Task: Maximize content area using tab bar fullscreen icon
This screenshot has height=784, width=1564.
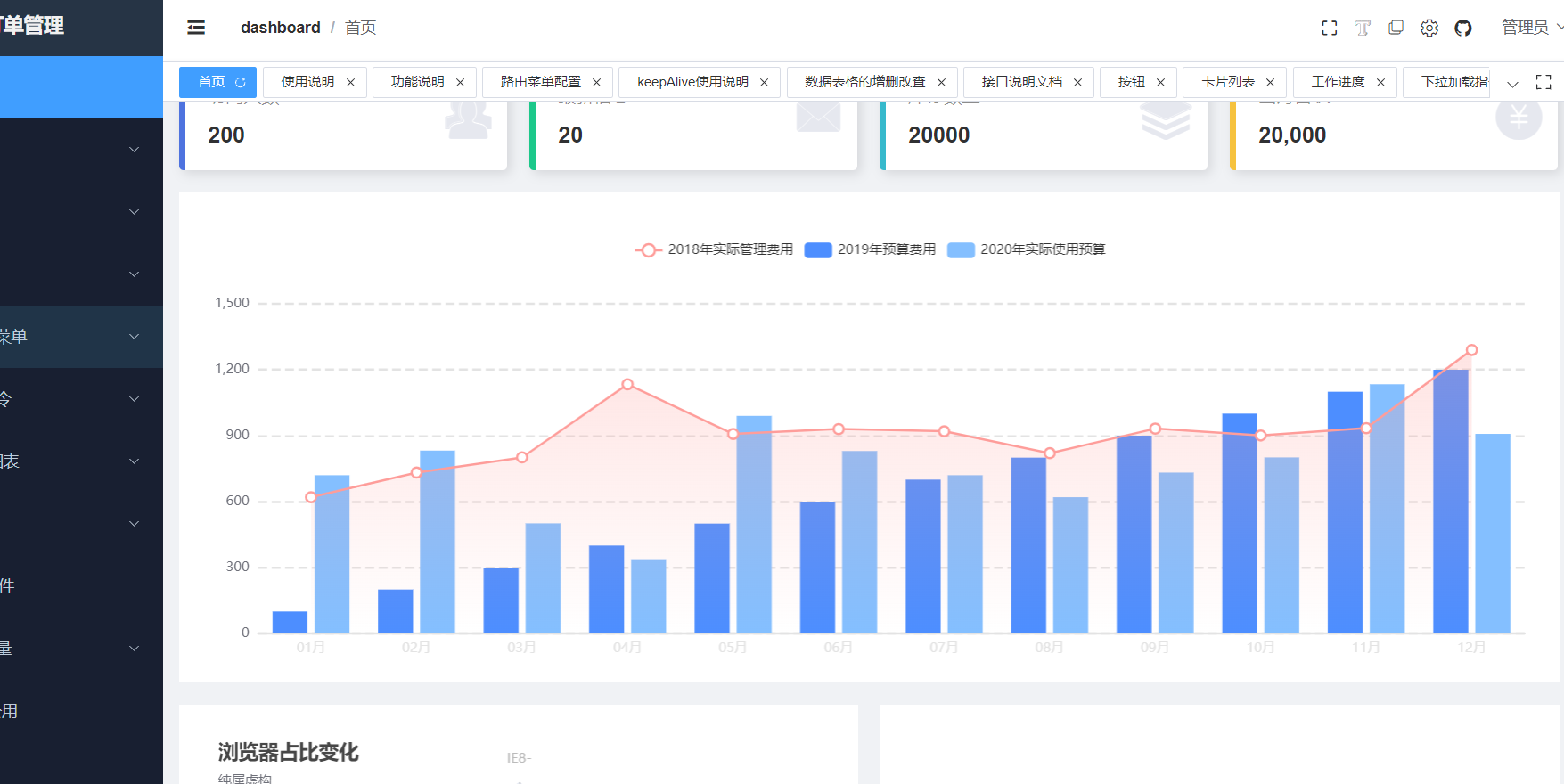Action: (1544, 82)
